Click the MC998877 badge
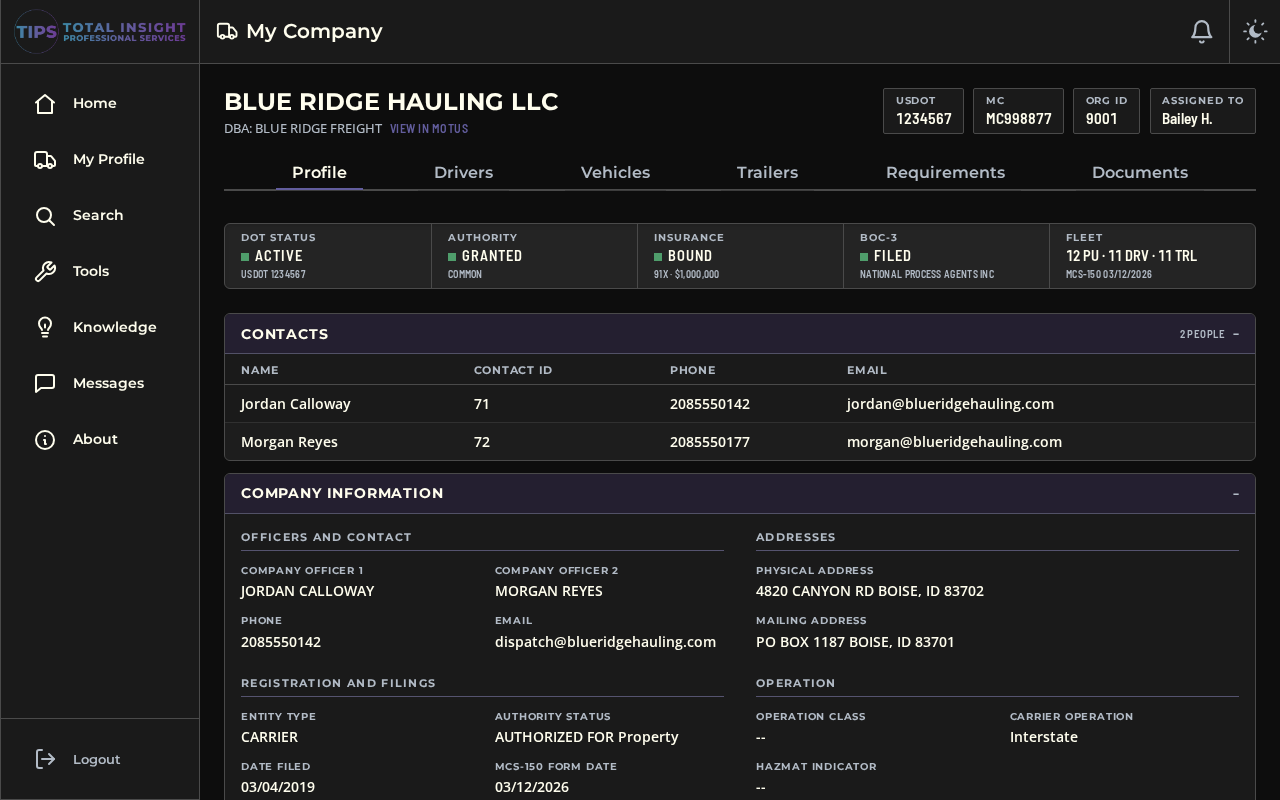The width and height of the screenshot is (1280, 800). pyautogui.click(x=1018, y=111)
